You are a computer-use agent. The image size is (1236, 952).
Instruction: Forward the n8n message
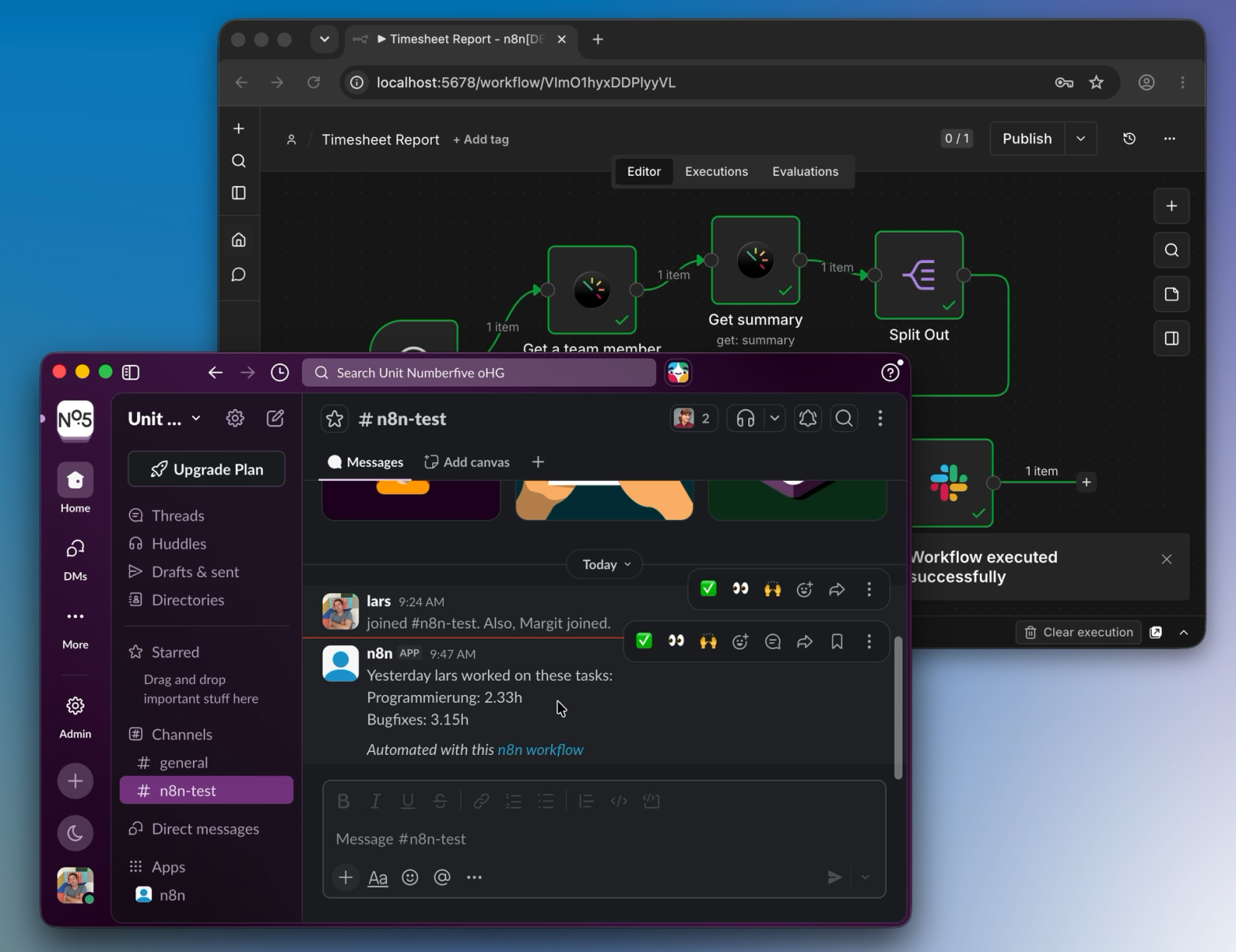(x=805, y=641)
